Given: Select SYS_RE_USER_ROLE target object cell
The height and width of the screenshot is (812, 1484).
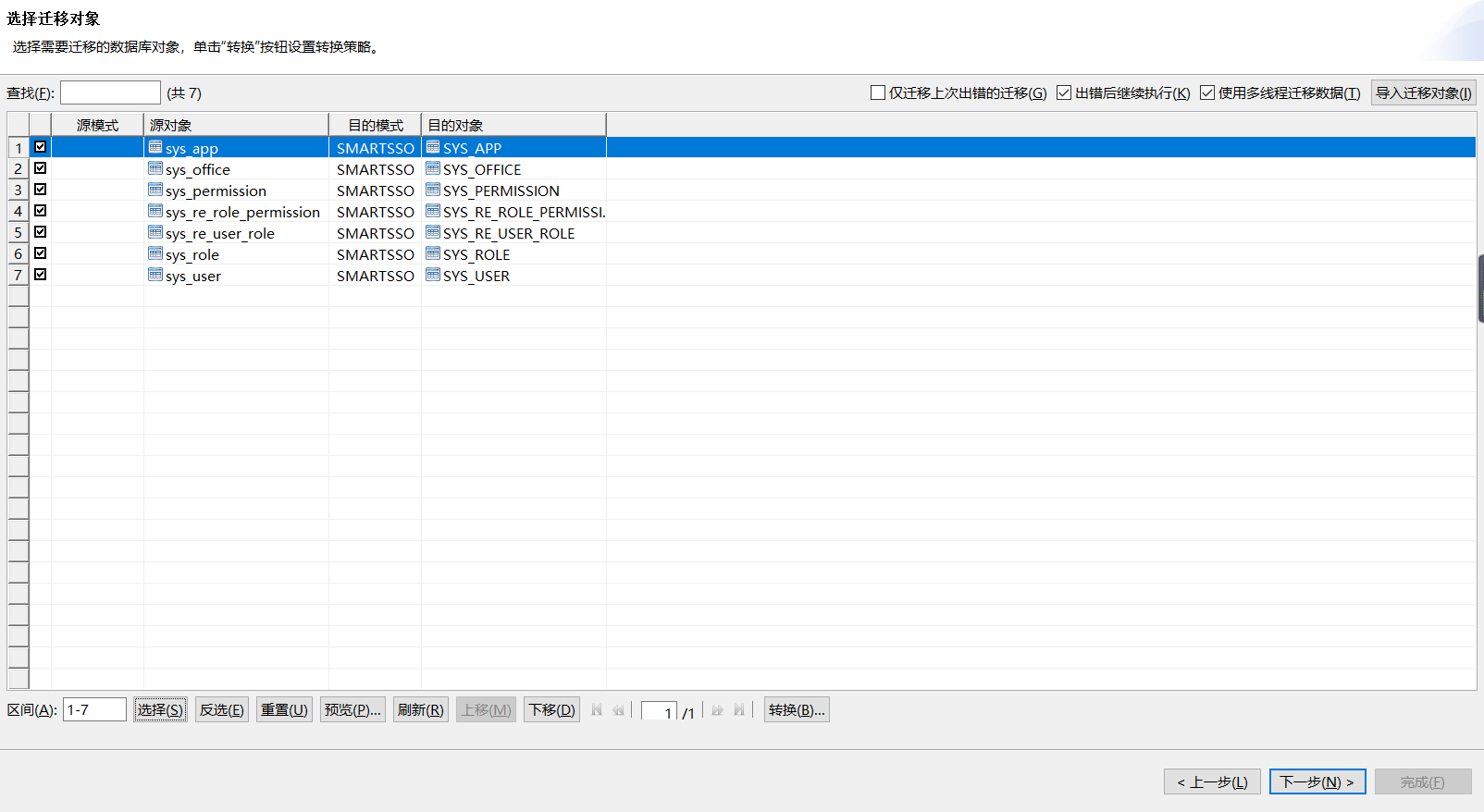Looking at the screenshot, I should [x=513, y=232].
